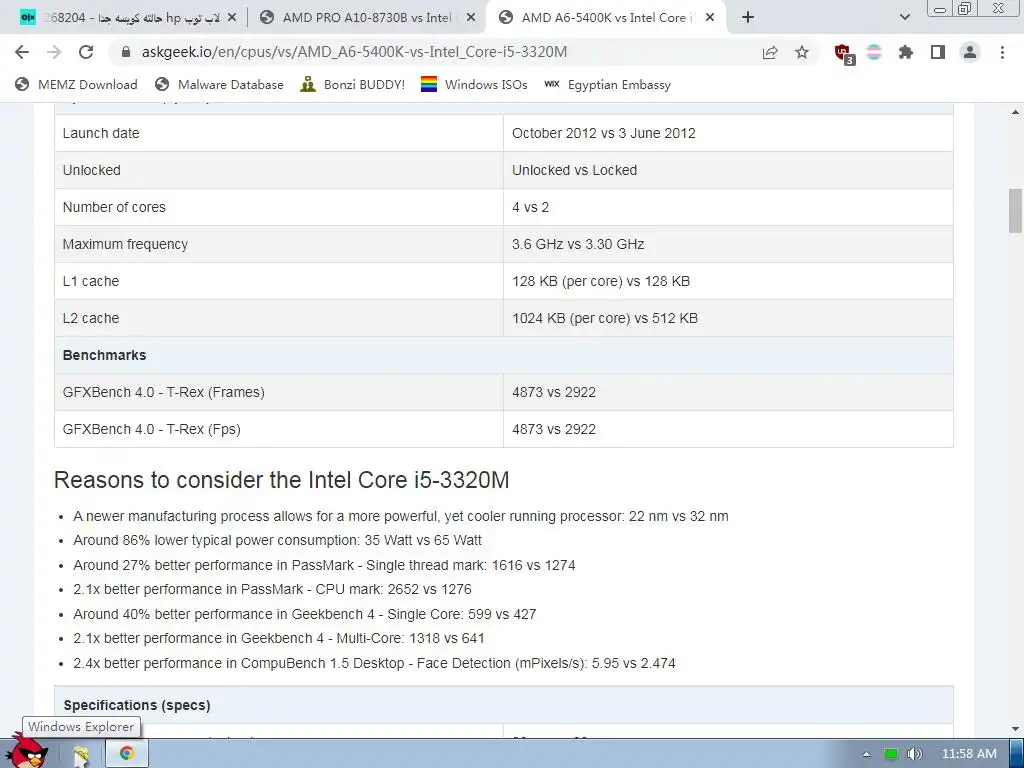Open Chrome three-dot menu
The height and width of the screenshot is (768, 1024).
(x=1002, y=52)
